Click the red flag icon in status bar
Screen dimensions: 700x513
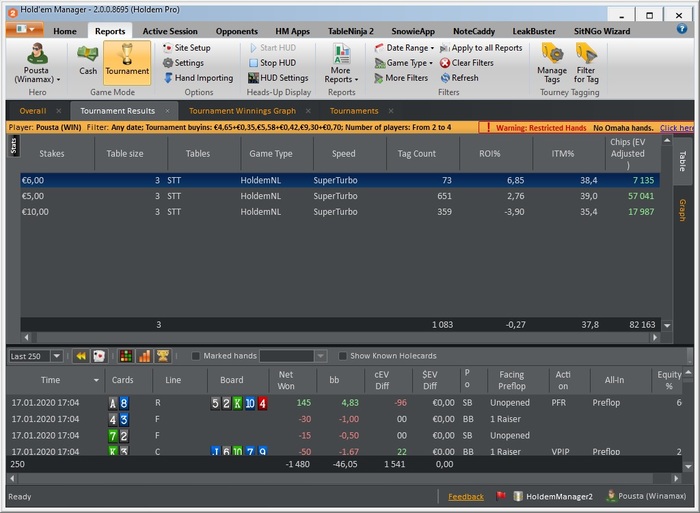coord(501,496)
